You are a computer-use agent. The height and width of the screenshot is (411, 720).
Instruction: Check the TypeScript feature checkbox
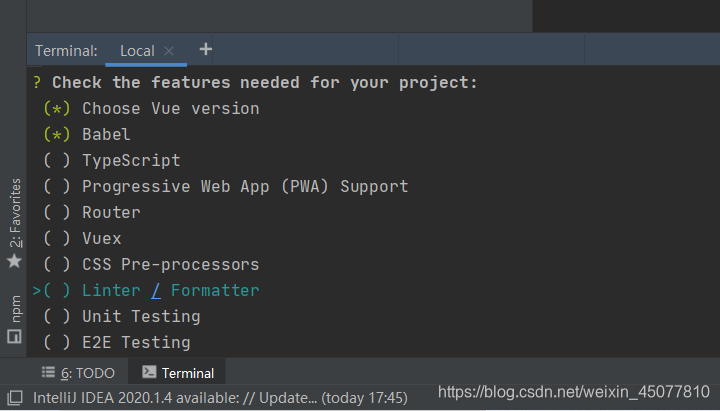click(x=57, y=160)
